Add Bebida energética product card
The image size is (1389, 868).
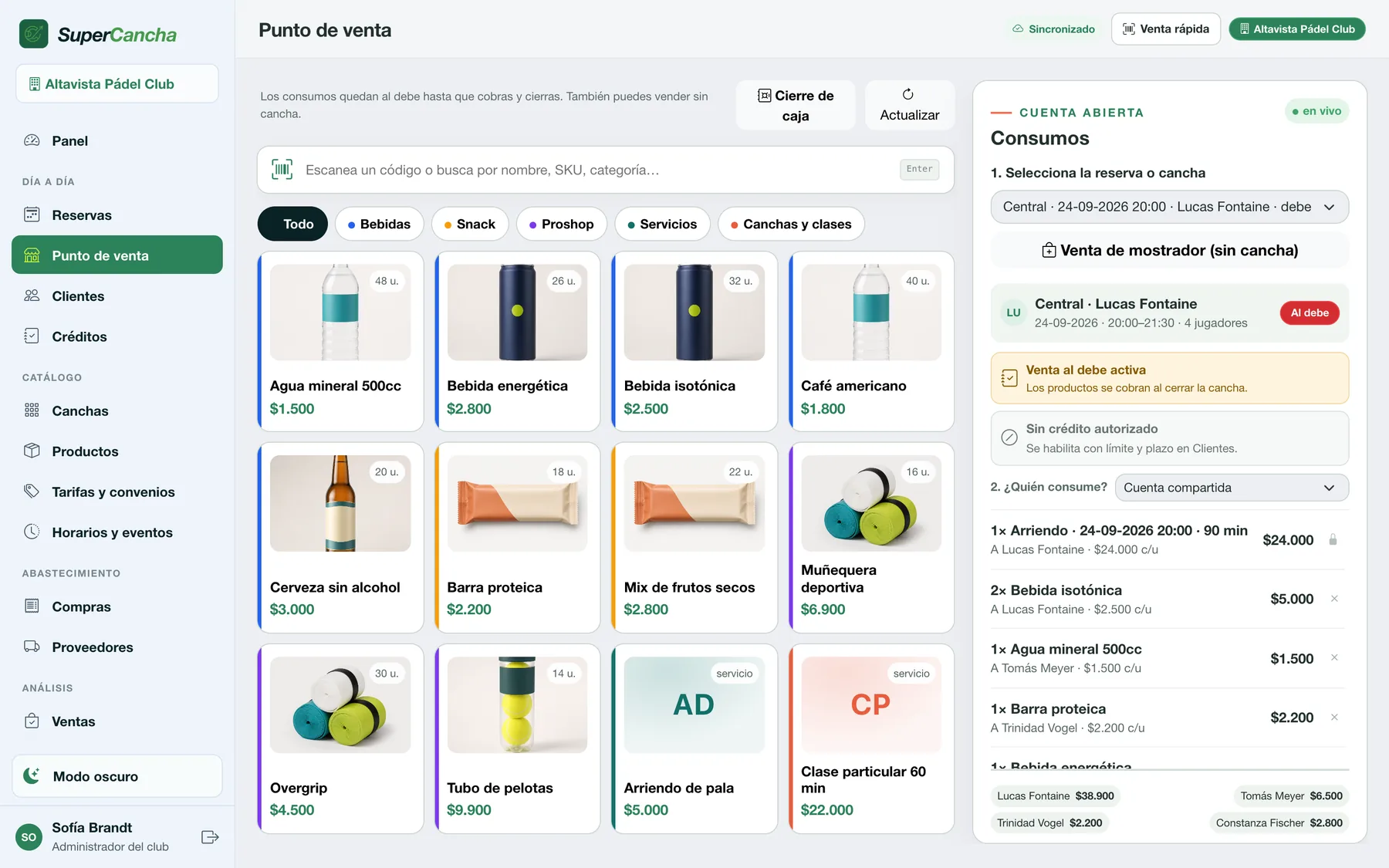(x=517, y=341)
